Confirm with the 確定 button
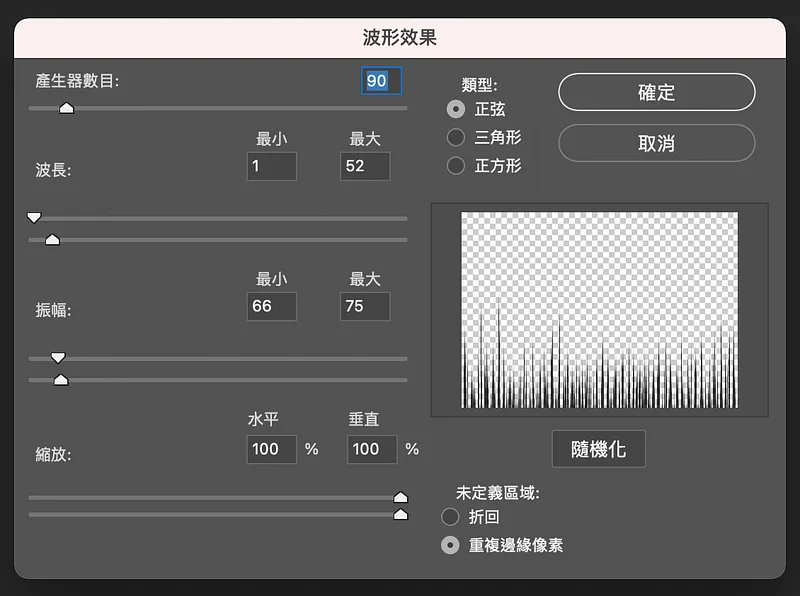This screenshot has height=596, width=800. click(657, 92)
